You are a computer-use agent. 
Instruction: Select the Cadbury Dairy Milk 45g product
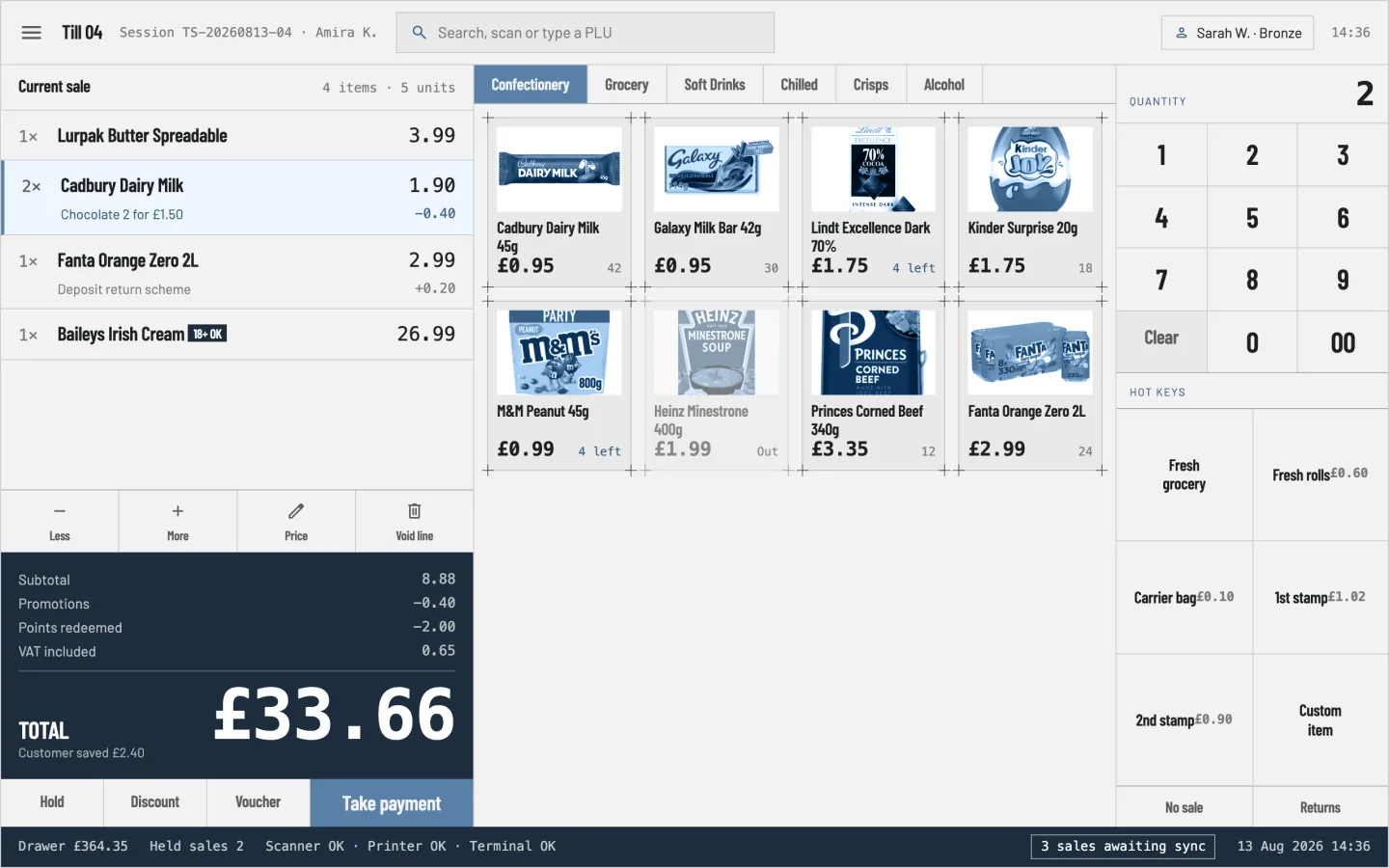[559, 203]
